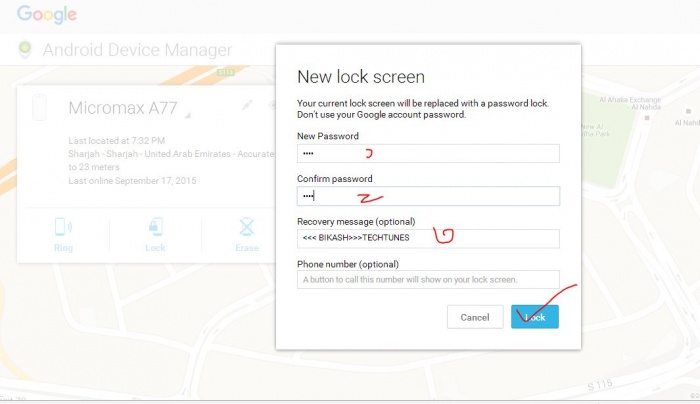Click the Android Device Manager title text
Image resolution: width=700 pixels, height=404 pixels.
click(138, 50)
